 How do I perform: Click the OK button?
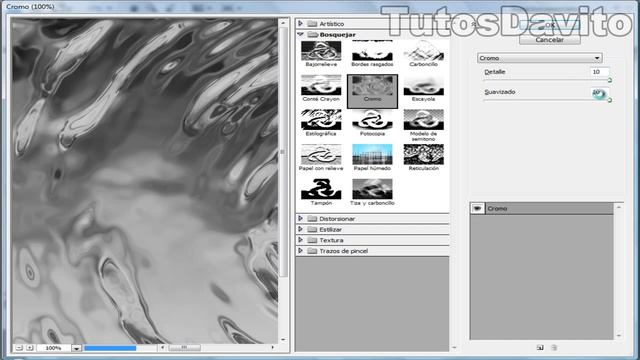(549, 25)
